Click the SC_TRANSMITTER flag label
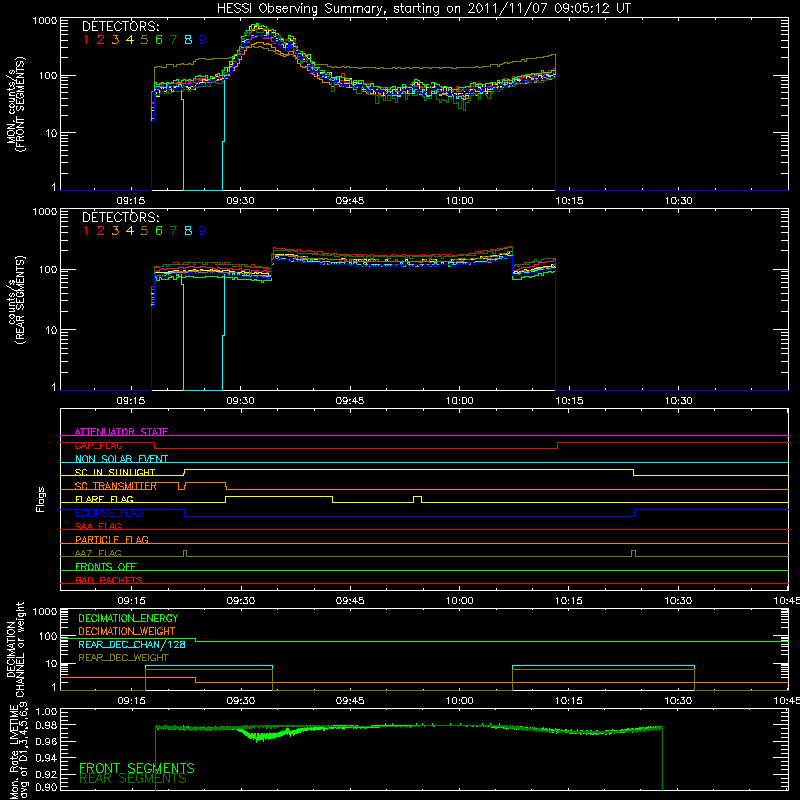This screenshot has height=800, width=800. coord(116,486)
